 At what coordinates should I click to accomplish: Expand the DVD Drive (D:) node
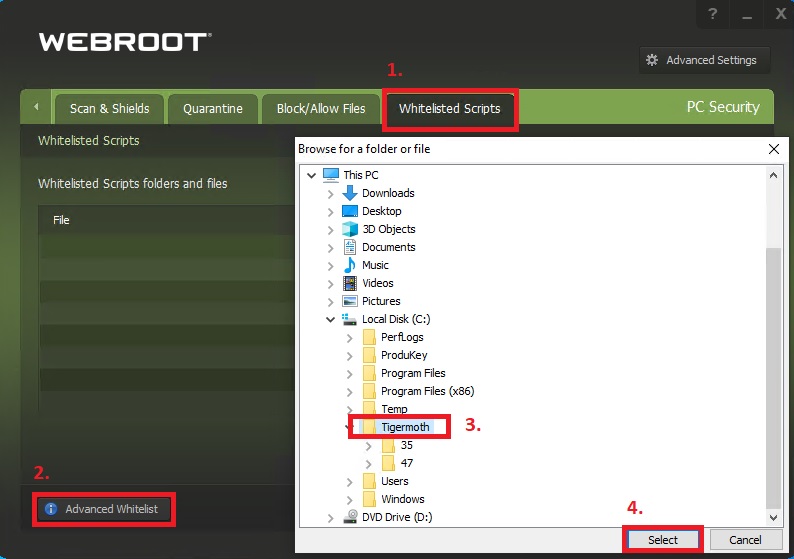[x=331, y=517]
